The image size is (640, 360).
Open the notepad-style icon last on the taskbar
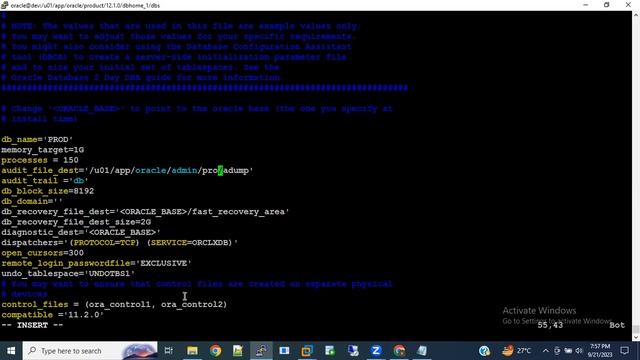pyautogui.click(x=422, y=351)
